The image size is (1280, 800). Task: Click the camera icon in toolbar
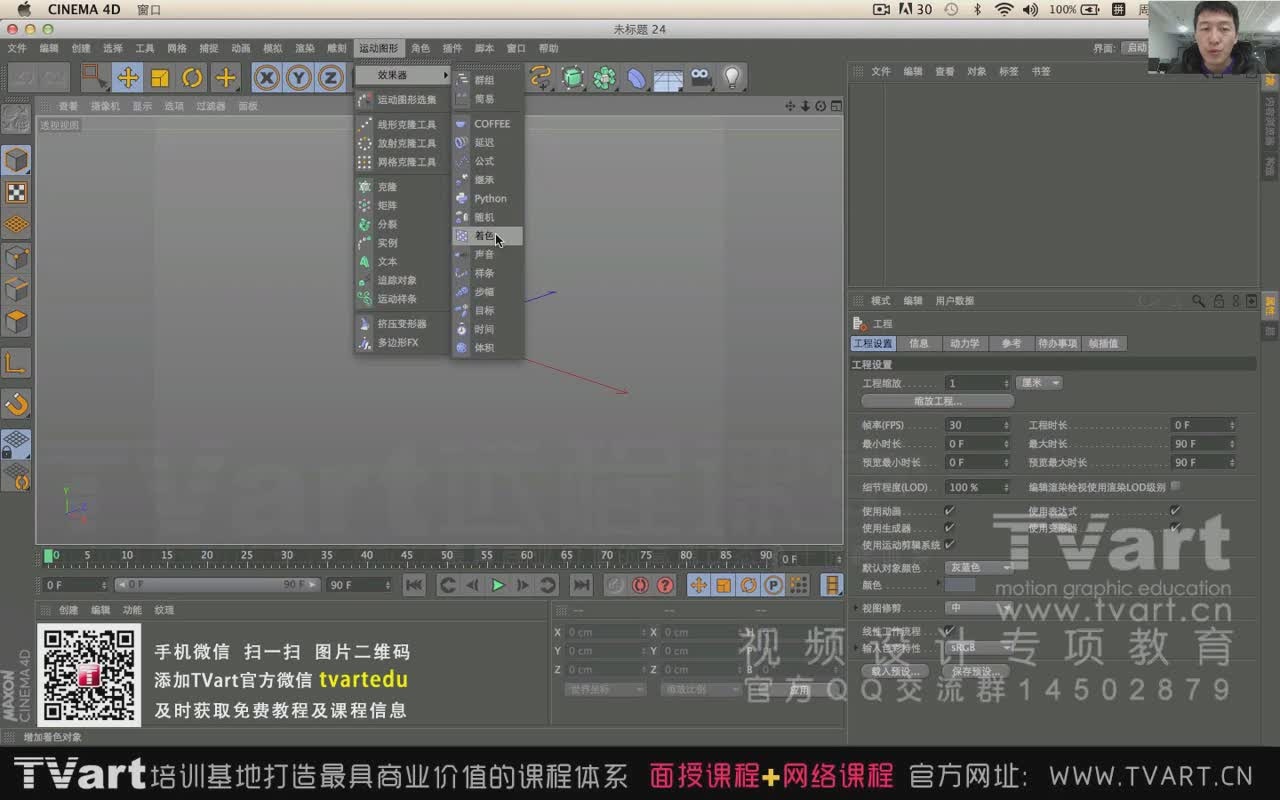(x=700, y=77)
